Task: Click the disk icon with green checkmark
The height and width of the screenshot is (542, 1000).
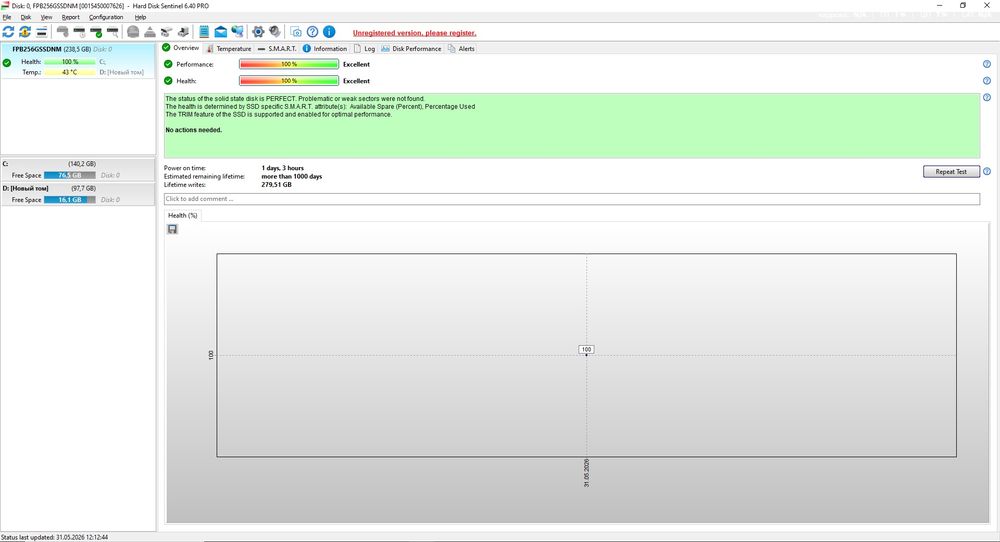Action: pos(96,31)
